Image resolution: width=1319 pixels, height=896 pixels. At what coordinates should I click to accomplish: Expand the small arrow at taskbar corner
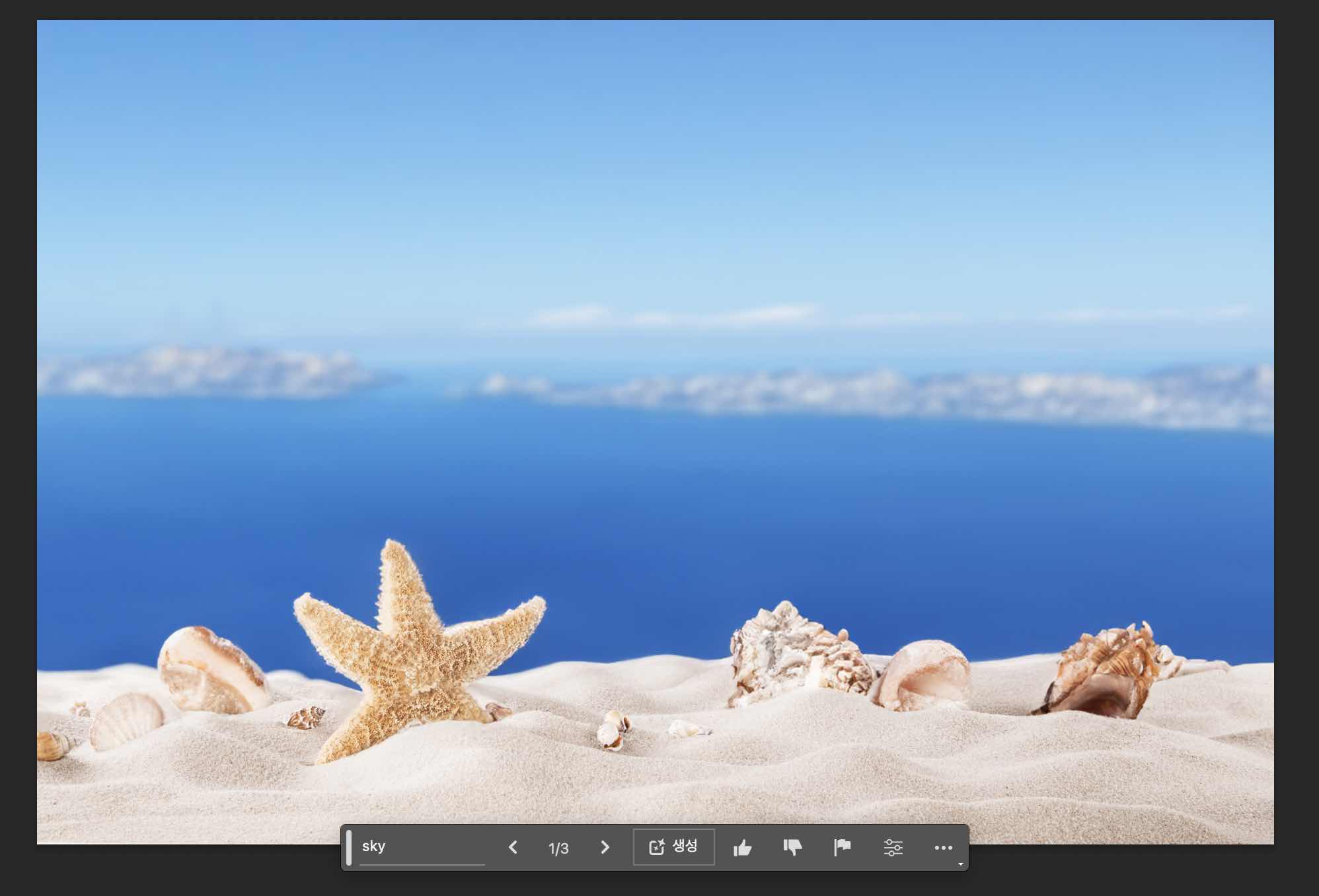(960, 864)
